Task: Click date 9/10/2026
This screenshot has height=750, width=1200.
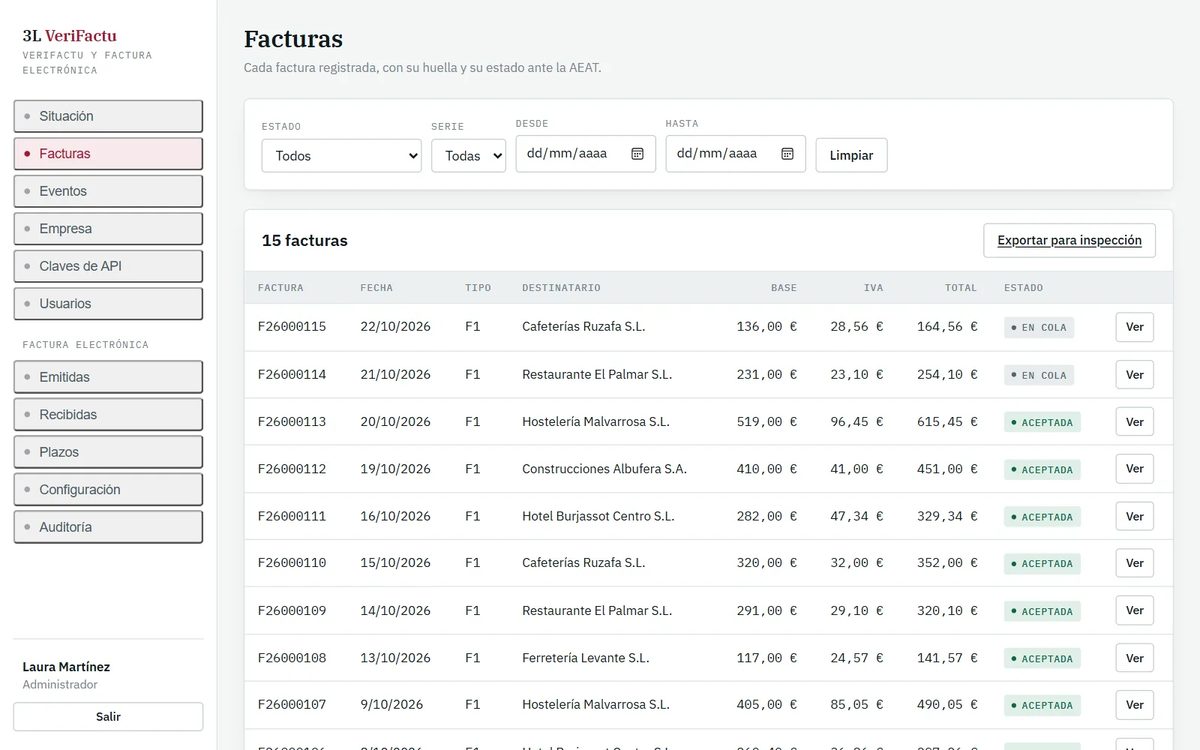Action: (392, 705)
